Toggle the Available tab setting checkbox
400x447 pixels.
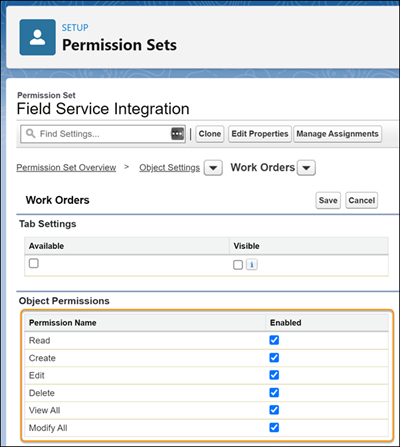[34, 263]
